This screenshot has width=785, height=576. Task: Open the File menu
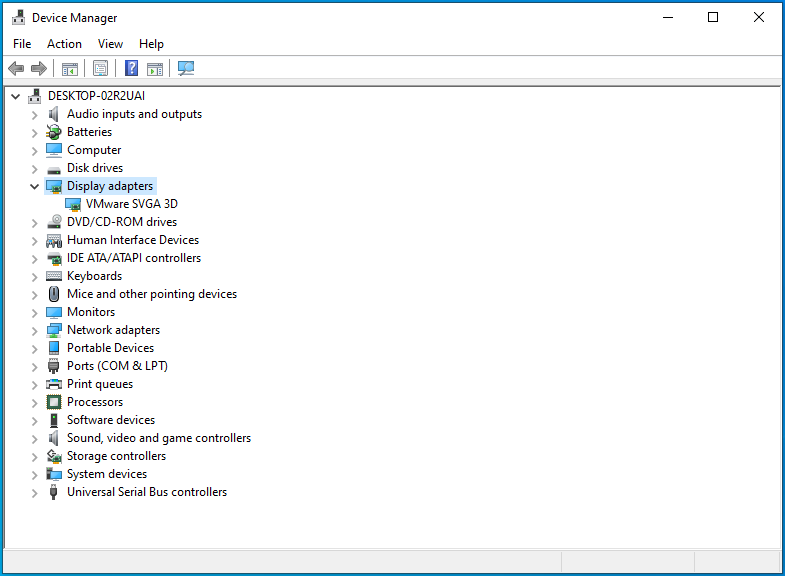coord(22,44)
